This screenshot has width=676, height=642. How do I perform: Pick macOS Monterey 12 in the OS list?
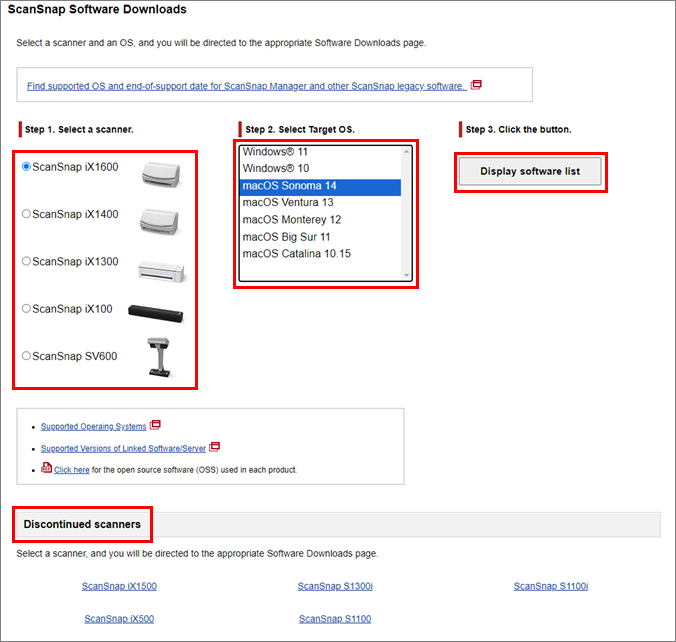click(320, 220)
